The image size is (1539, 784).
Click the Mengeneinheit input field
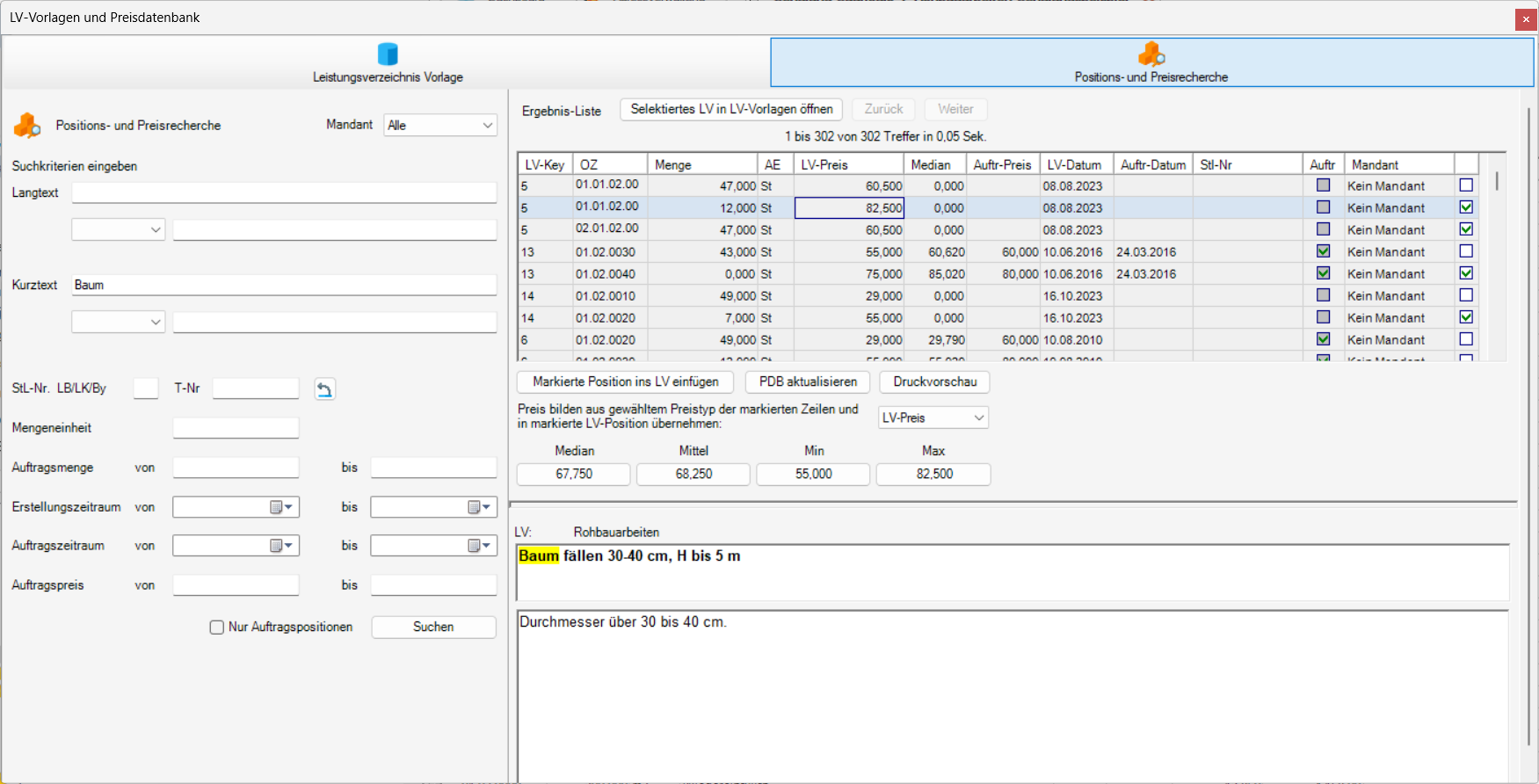pyautogui.click(x=236, y=428)
